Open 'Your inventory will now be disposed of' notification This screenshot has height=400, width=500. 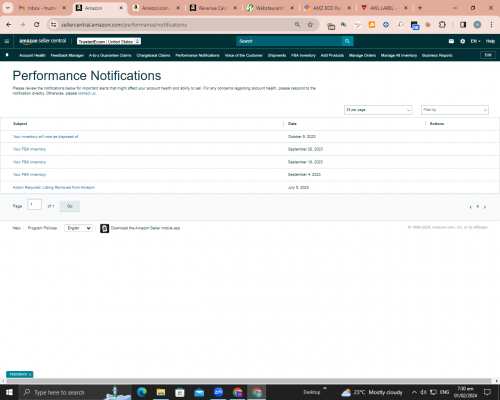45,137
